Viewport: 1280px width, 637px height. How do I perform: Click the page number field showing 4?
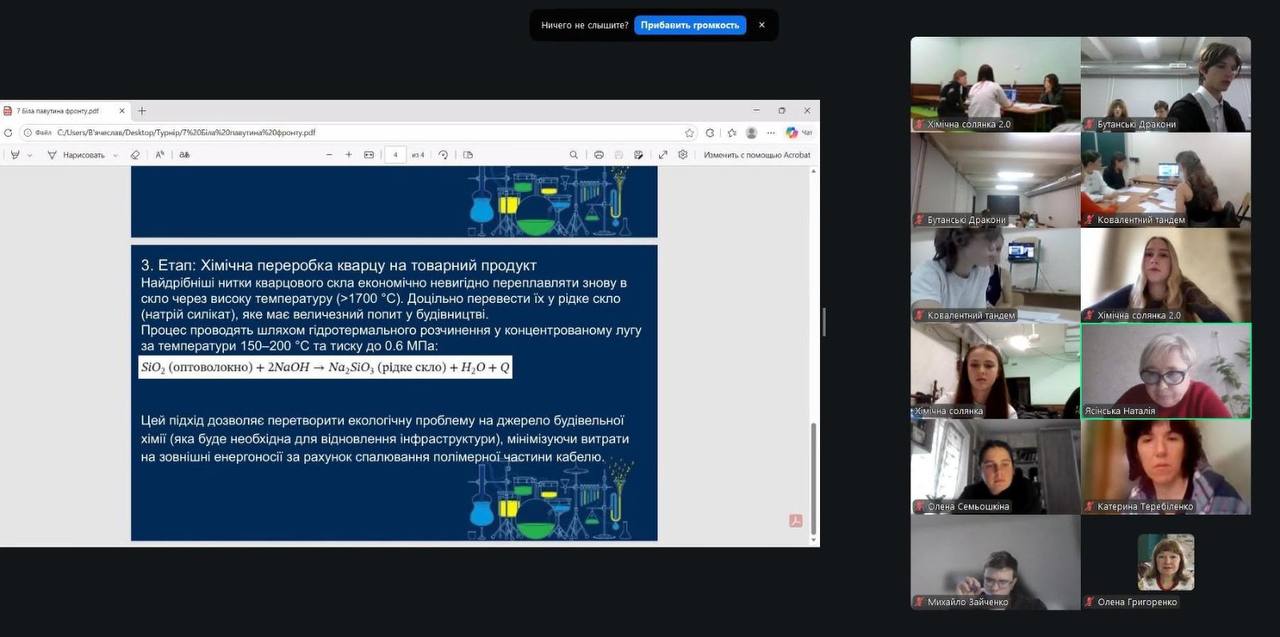[396, 155]
